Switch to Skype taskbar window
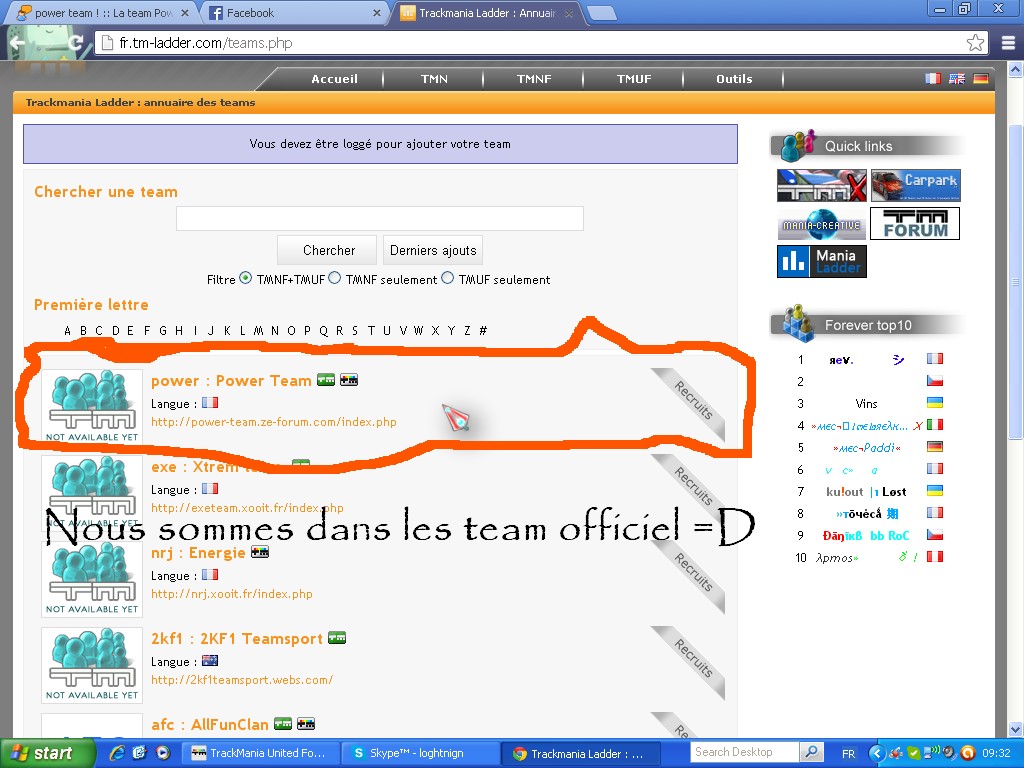The height and width of the screenshot is (768, 1024). pos(421,753)
